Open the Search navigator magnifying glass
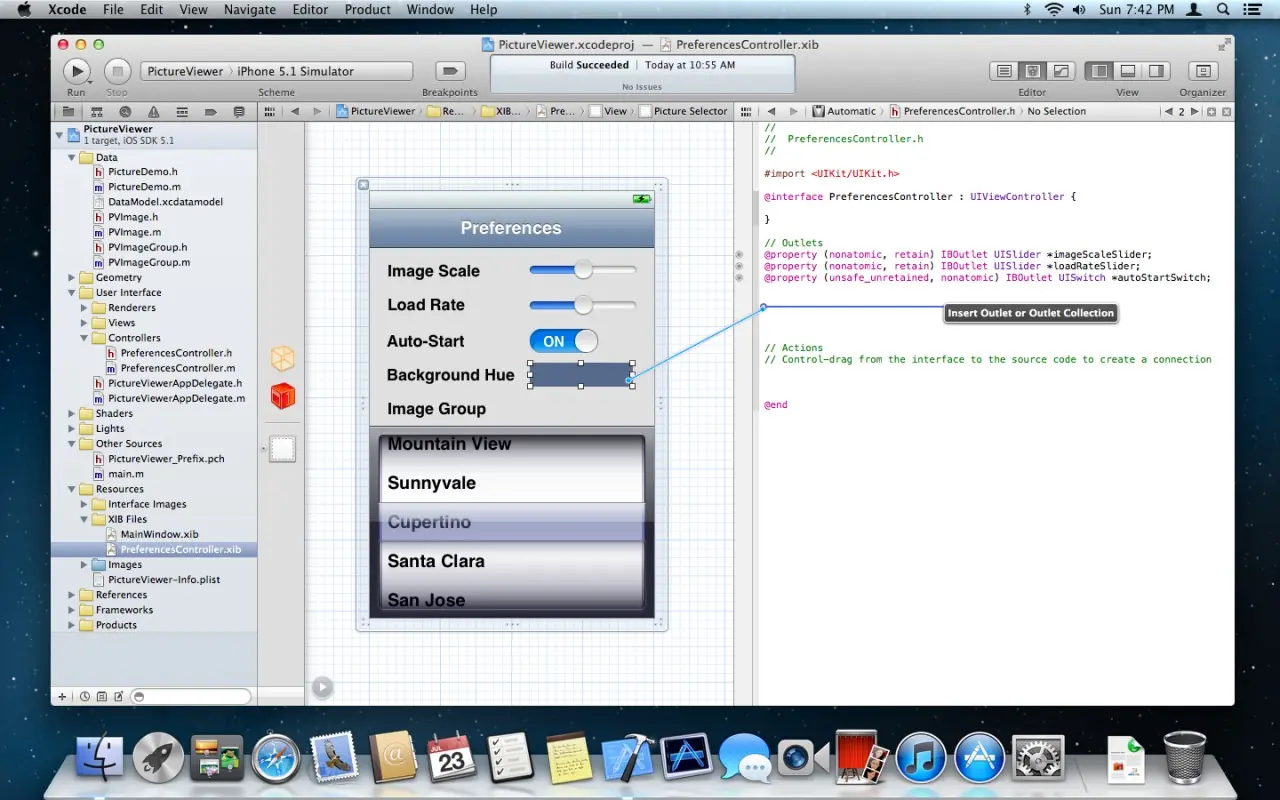The width and height of the screenshot is (1280, 800). (x=125, y=111)
